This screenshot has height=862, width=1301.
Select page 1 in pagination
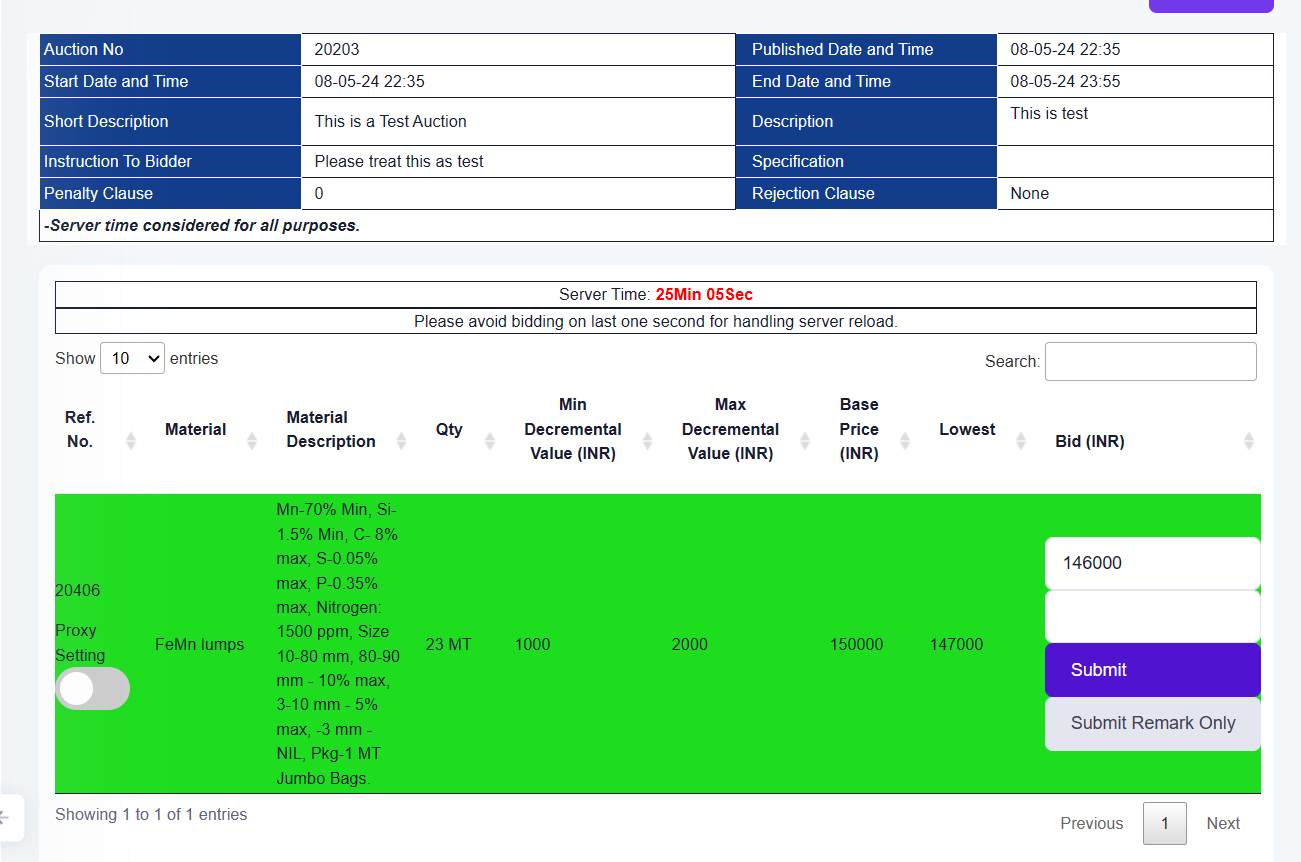click(1164, 823)
